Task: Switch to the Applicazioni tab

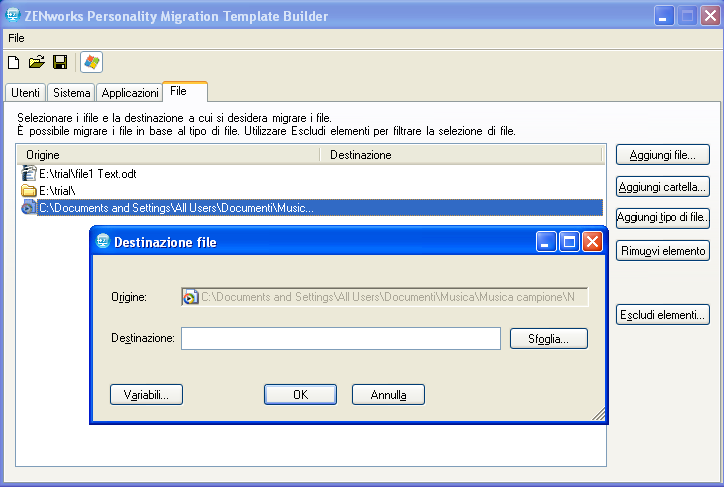Action: coord(130,93)
